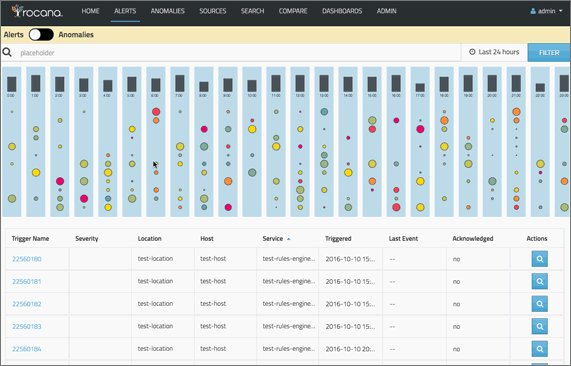This screenshot has height=366, width=571.
Task: Open trigger link 22560182
Action: click(27, 304)
